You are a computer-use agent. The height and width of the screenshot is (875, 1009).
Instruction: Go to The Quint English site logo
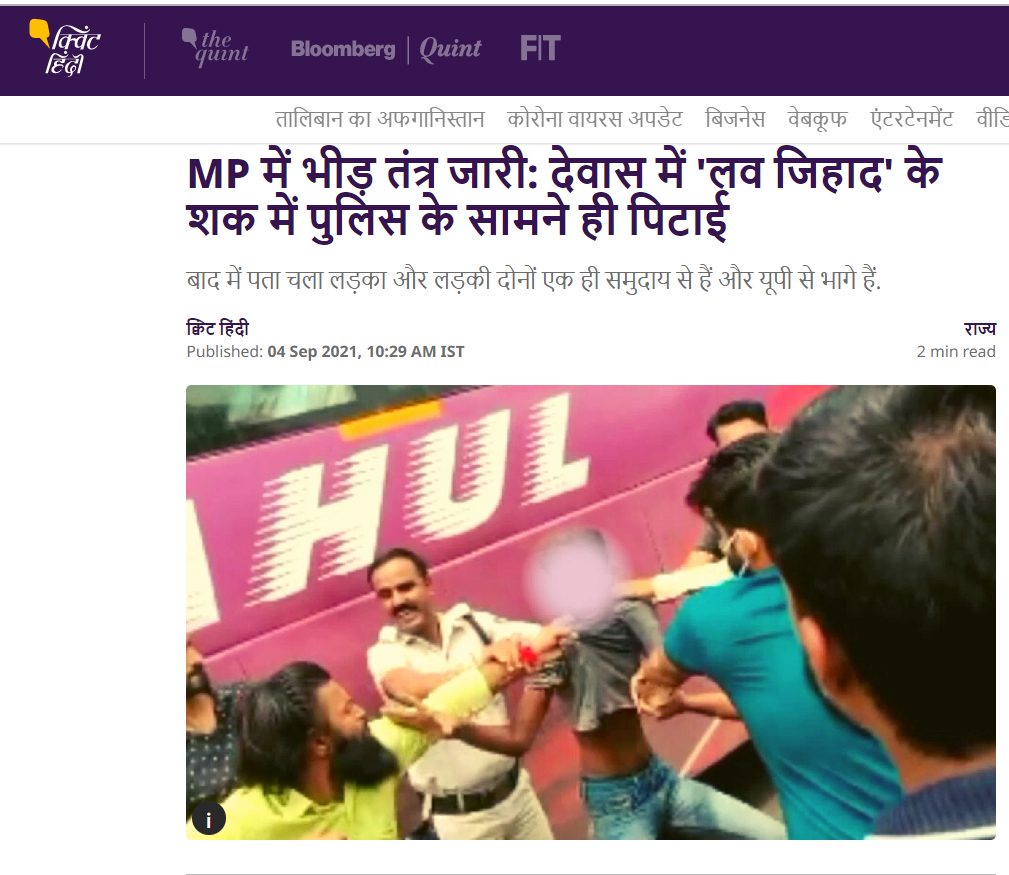coord(215,48)
